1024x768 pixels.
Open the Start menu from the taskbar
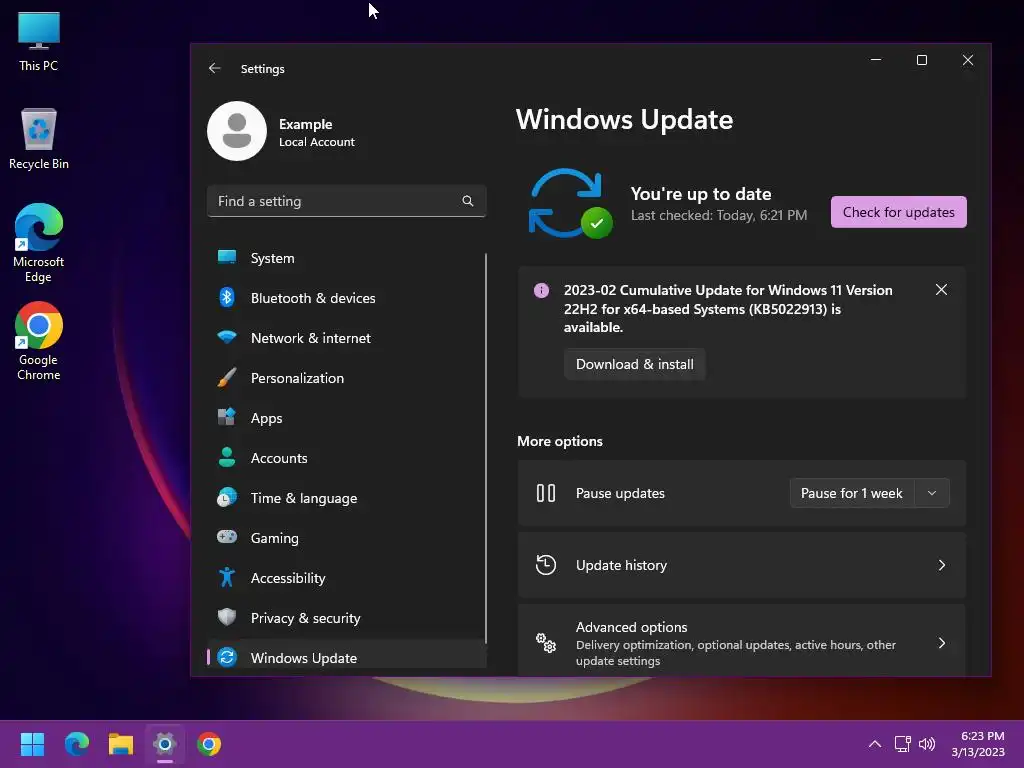point(32,744)
